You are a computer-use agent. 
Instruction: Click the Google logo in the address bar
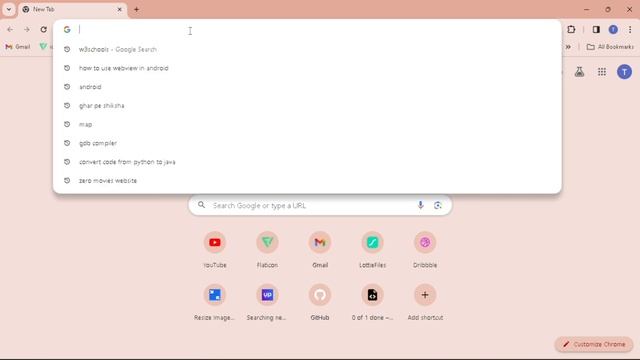pyautogui.click(x=67, y=29)
